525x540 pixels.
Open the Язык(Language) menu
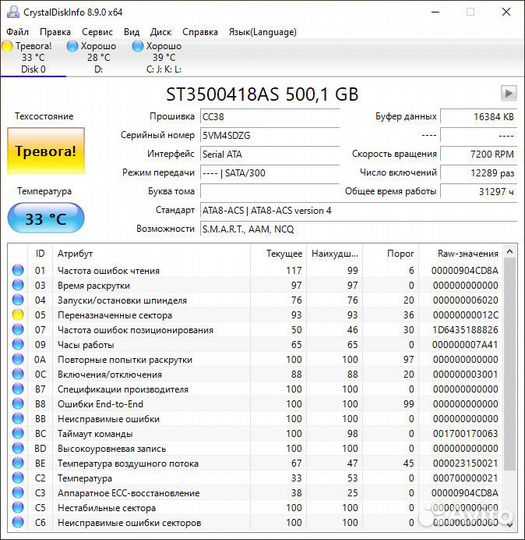point(262,32)
